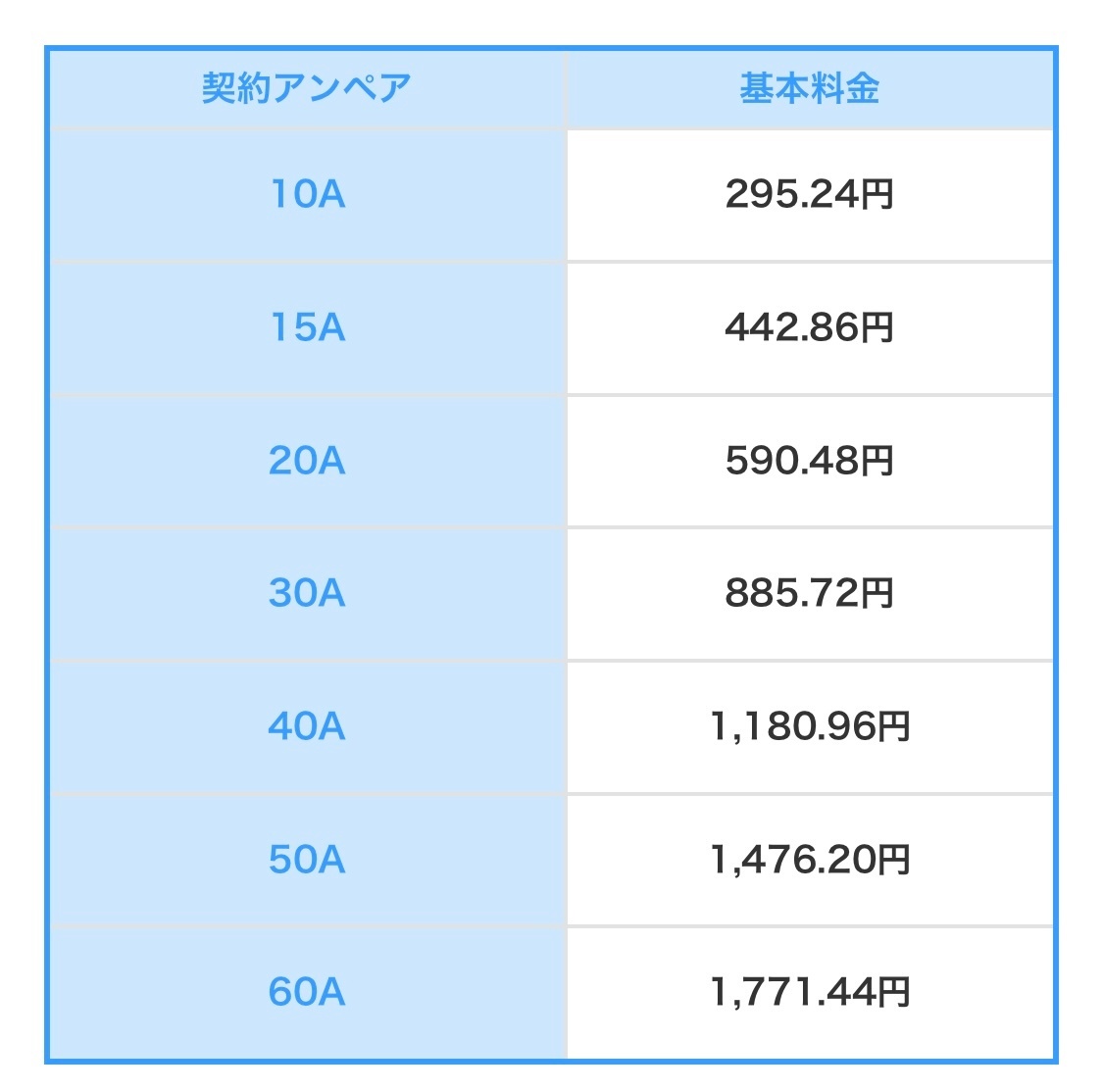The image size is (1103, 1092).
Task: Click the 基本料金 column header
Action: point(809,88)
